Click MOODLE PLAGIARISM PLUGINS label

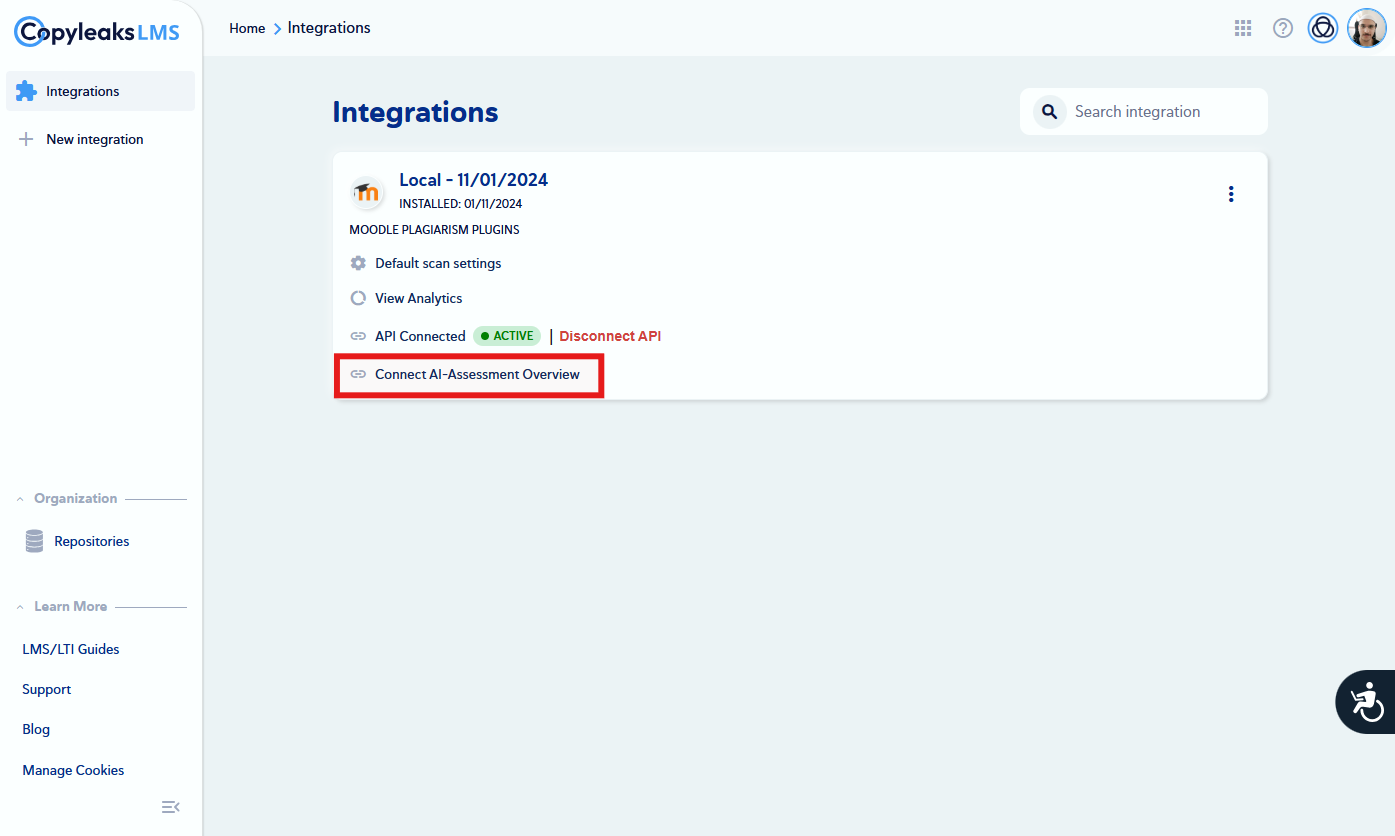point(434,230)
